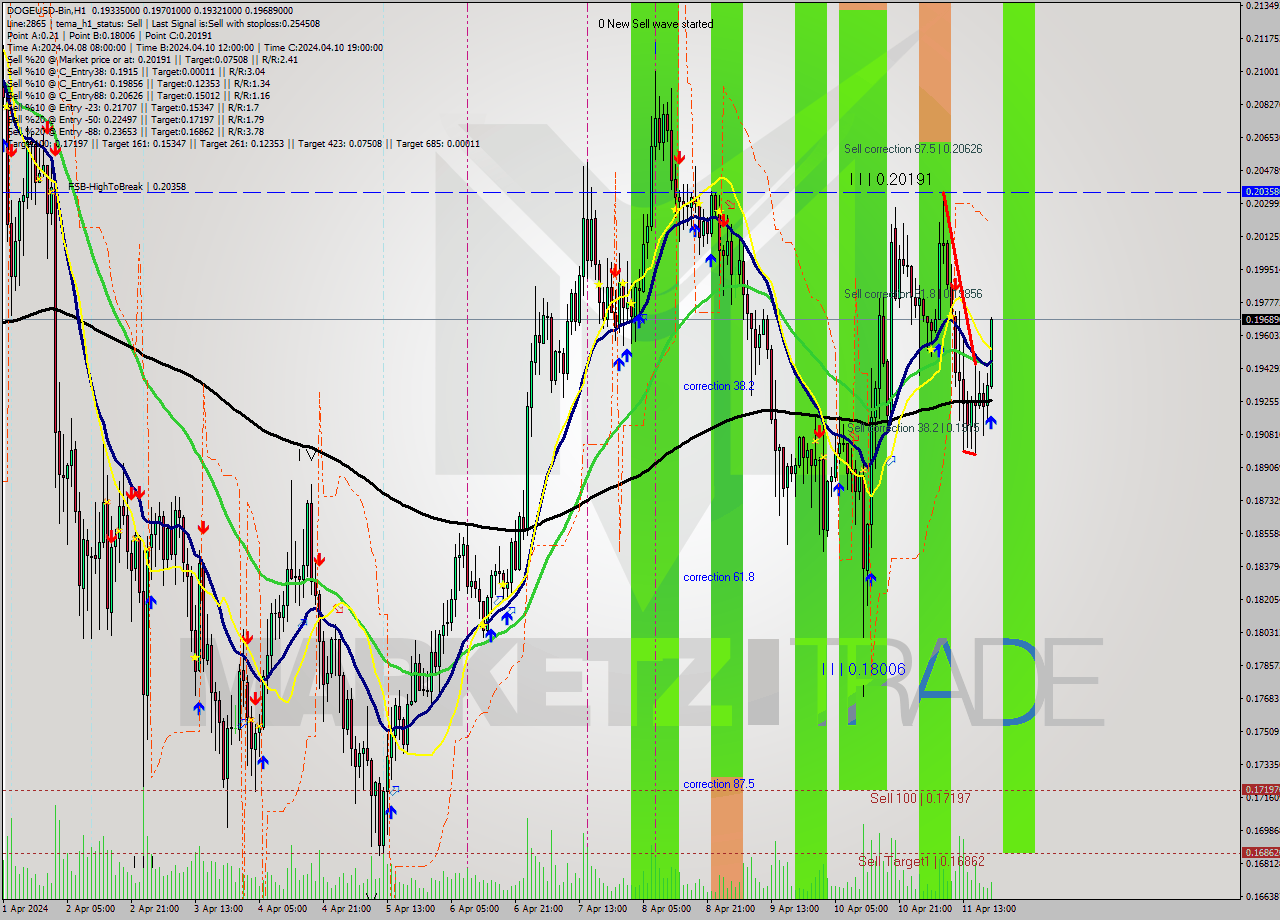1280x920 pixels.
Task: Click the 0.19255 price axis value
Action: pos(1262,401)
